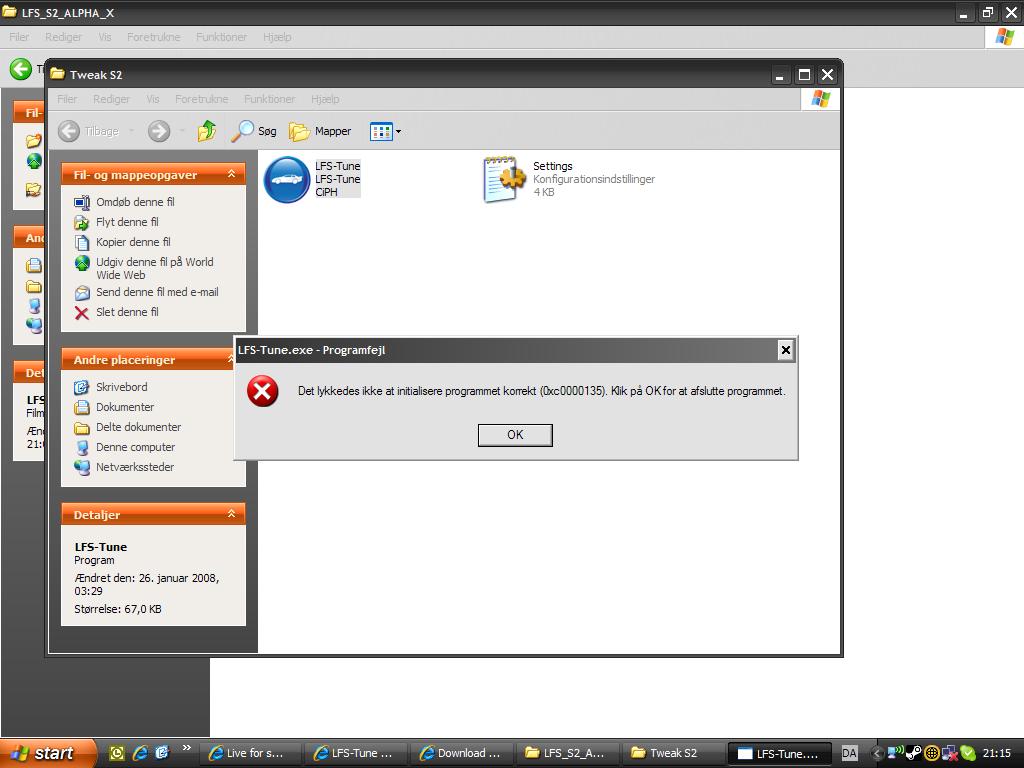This screenshot has width=1024, height=768.
Task: Switch to LFS_S2_A... taskbar folder
Action: pyautogui.click(x=568, y=753)
